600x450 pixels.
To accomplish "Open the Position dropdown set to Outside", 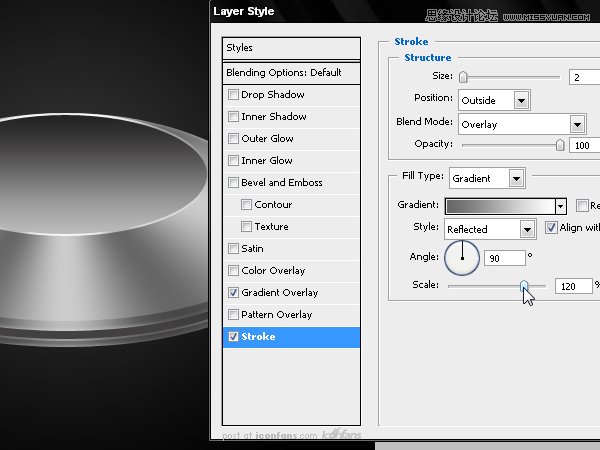I will click(x=520, y=100).
